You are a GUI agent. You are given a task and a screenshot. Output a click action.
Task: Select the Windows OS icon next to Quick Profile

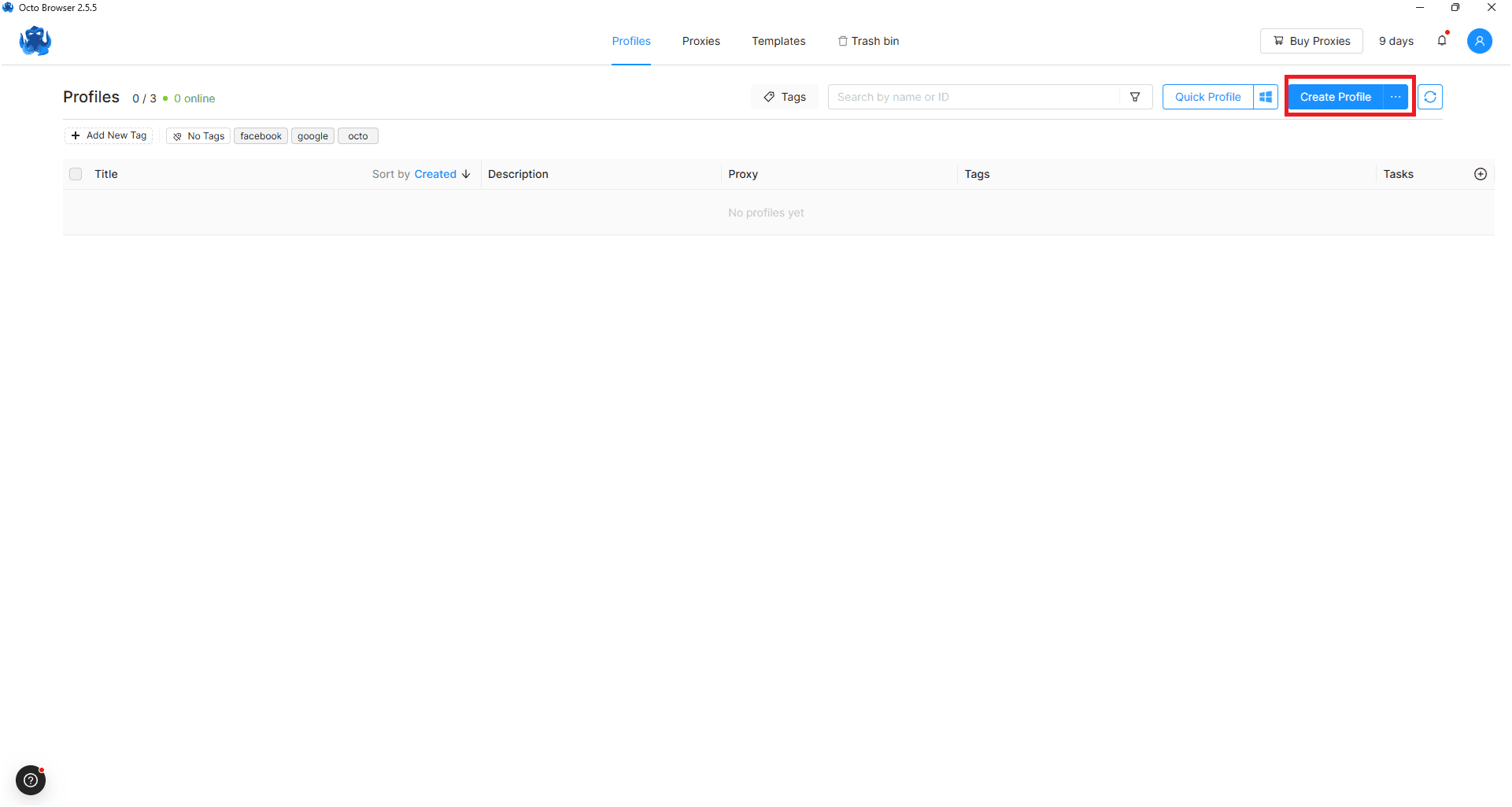pyautogui.click(x=1265, y=96)
